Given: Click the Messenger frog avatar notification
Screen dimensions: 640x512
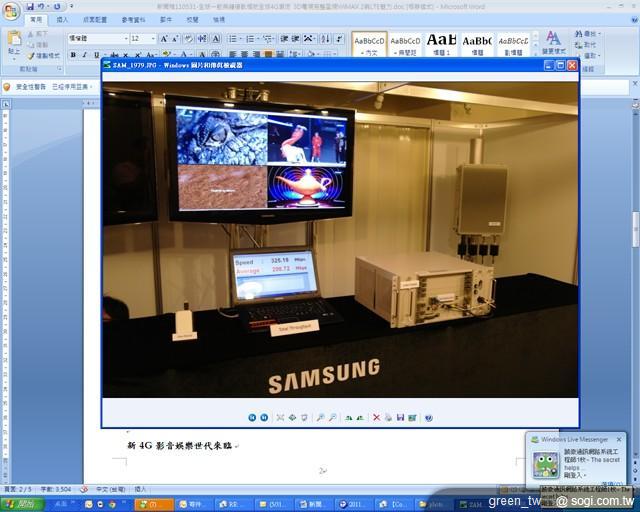Looking at the screenshot, I should point(545,465).
